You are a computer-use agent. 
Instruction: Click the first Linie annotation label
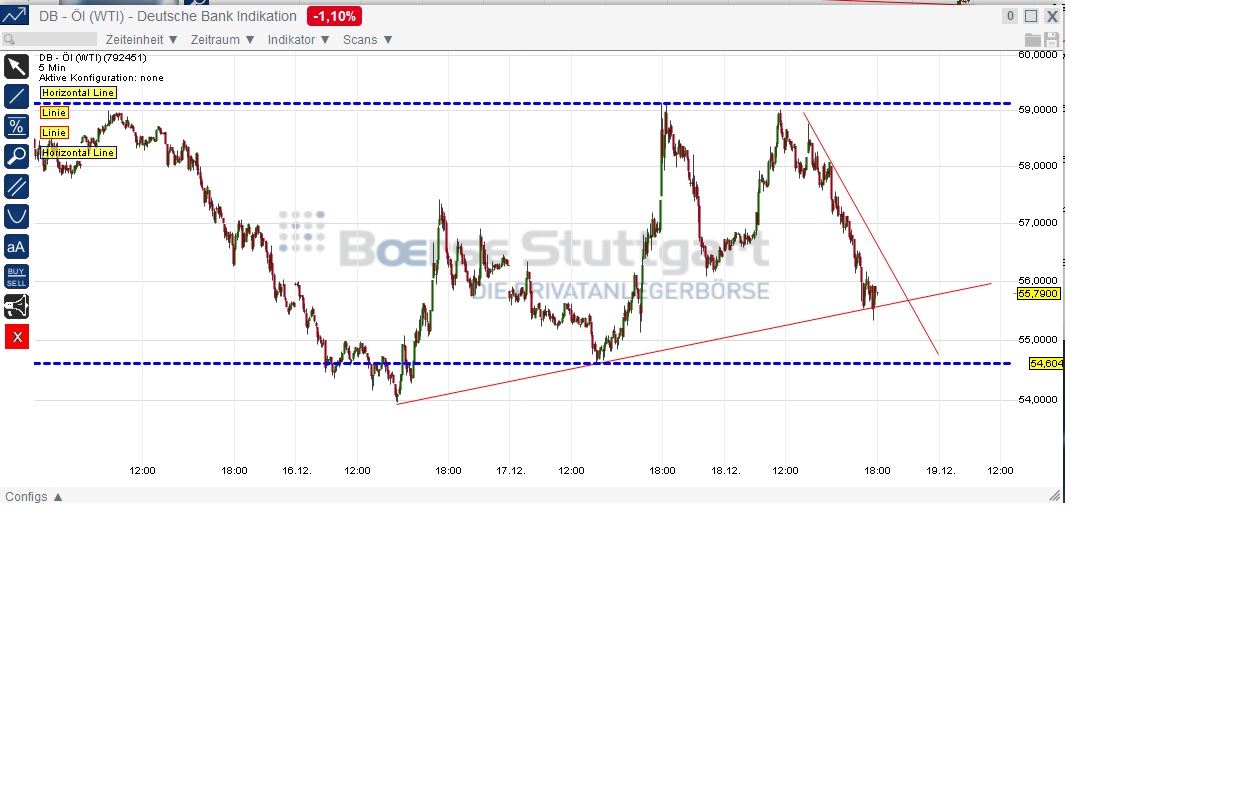click(53, 112)
